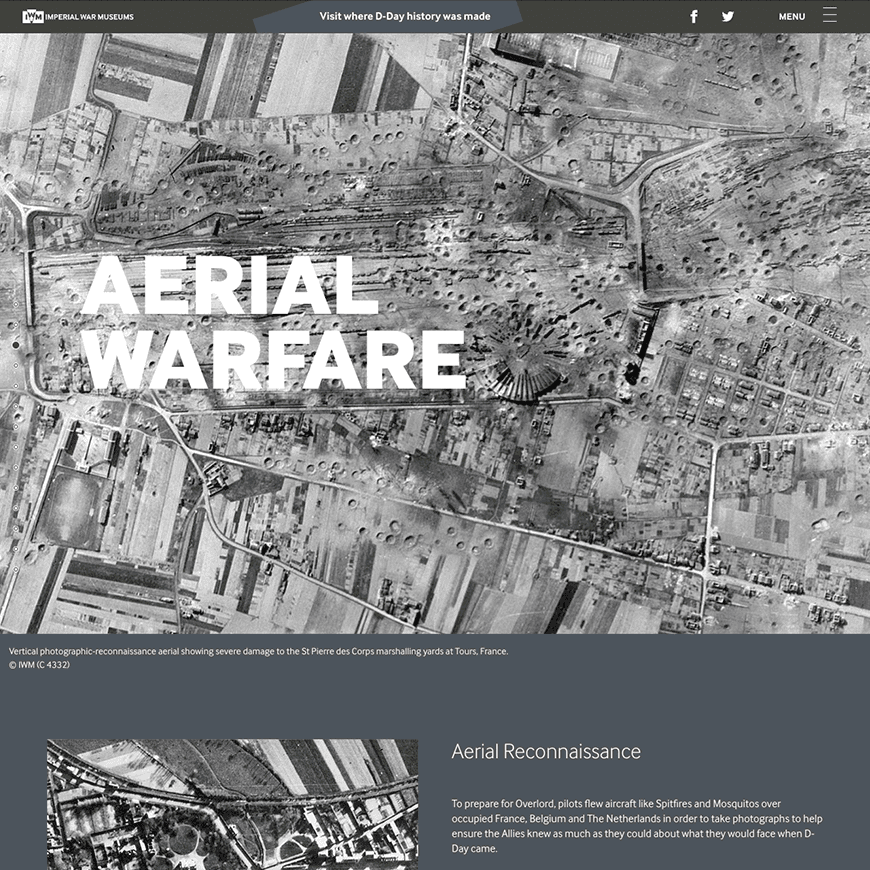870x870 pixels.
Task: Open the Aerial Reconnaissance photograph thumbnail
Action: (232, 805)
